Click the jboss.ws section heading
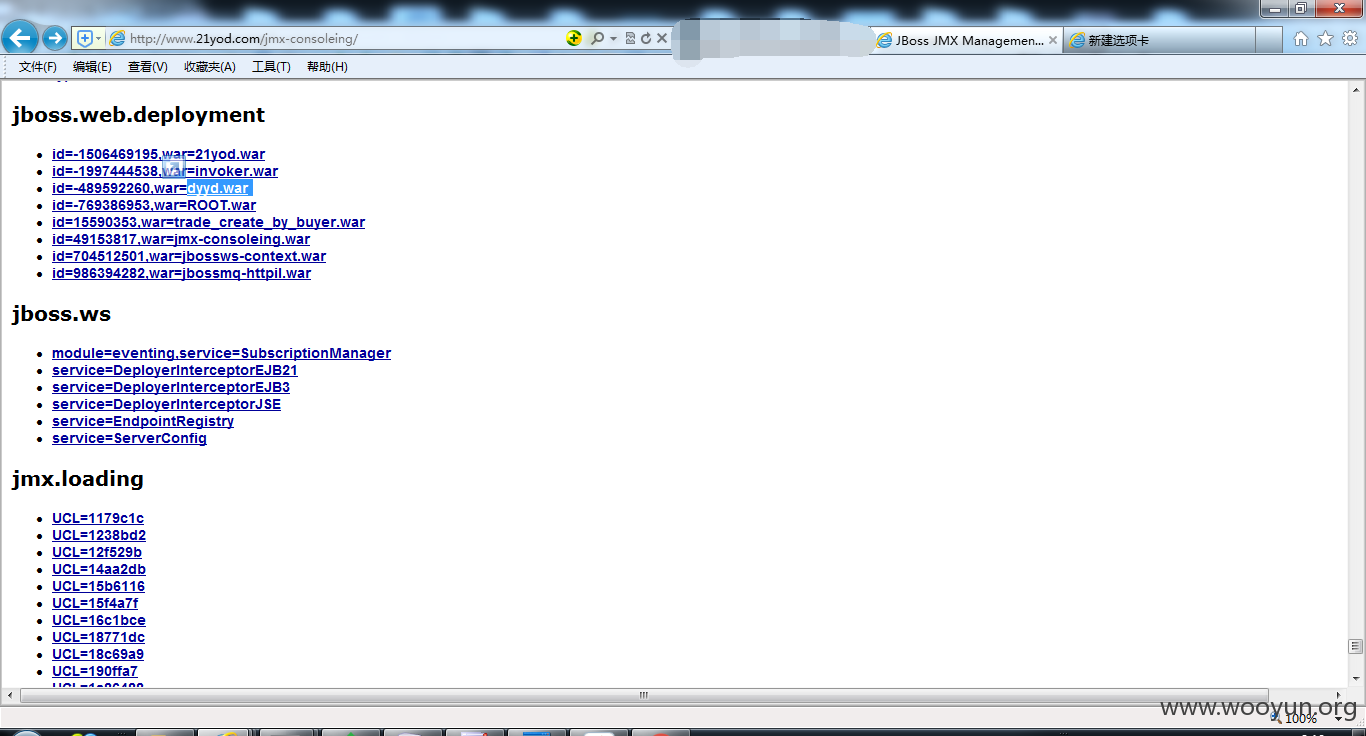The image size is (1366, 736). 61,314
